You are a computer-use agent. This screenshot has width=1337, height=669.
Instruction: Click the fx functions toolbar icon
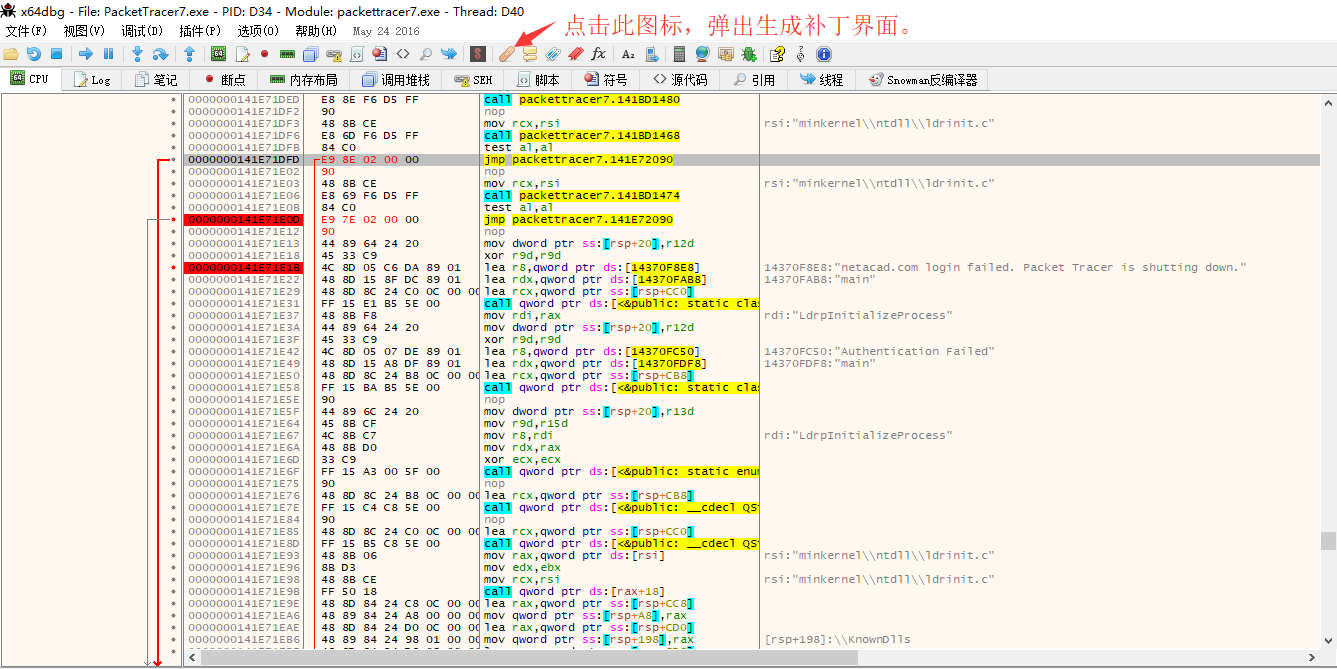[x=599, y=54]
